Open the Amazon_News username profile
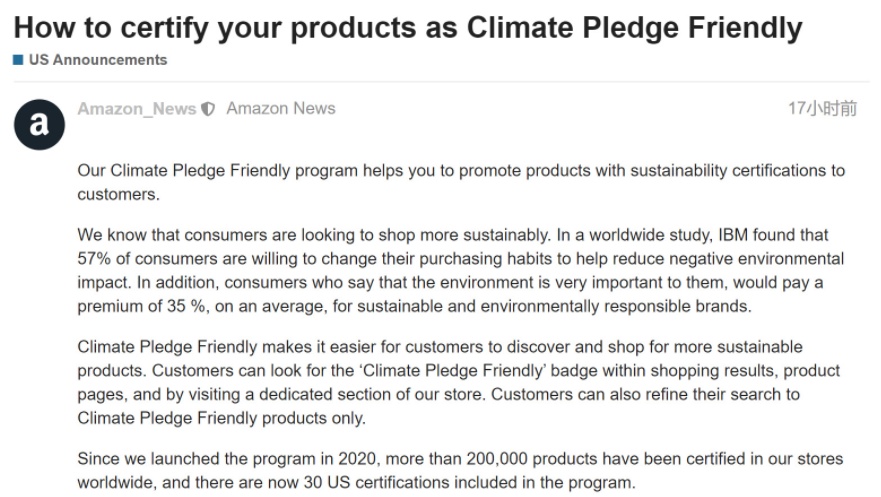Screen dimensions: 881x497 click(137, 108)
